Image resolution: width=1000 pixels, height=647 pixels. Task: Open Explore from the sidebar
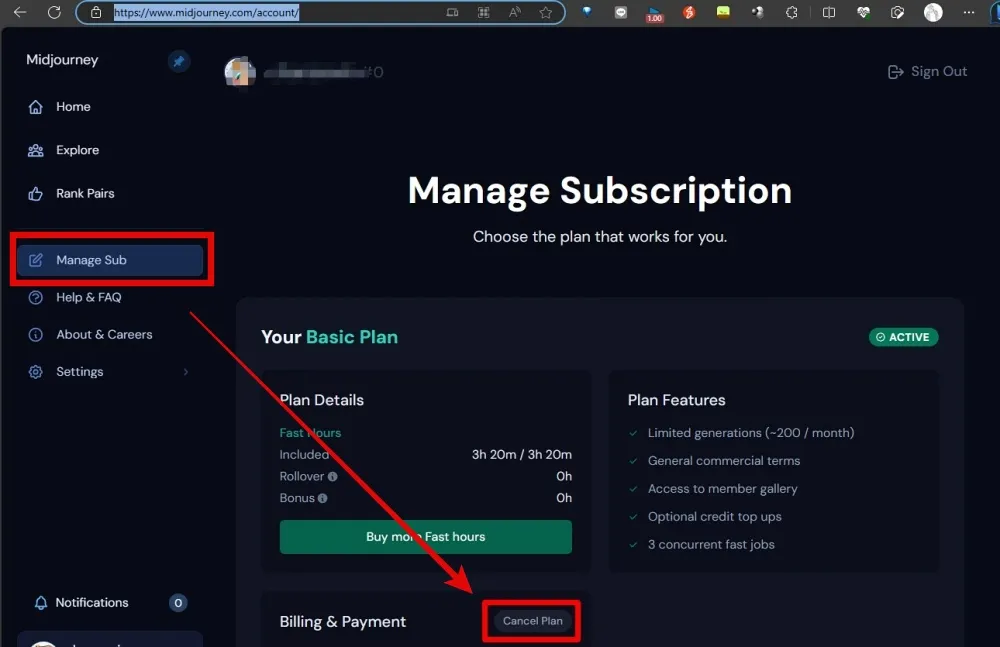(x=77, y=150)
